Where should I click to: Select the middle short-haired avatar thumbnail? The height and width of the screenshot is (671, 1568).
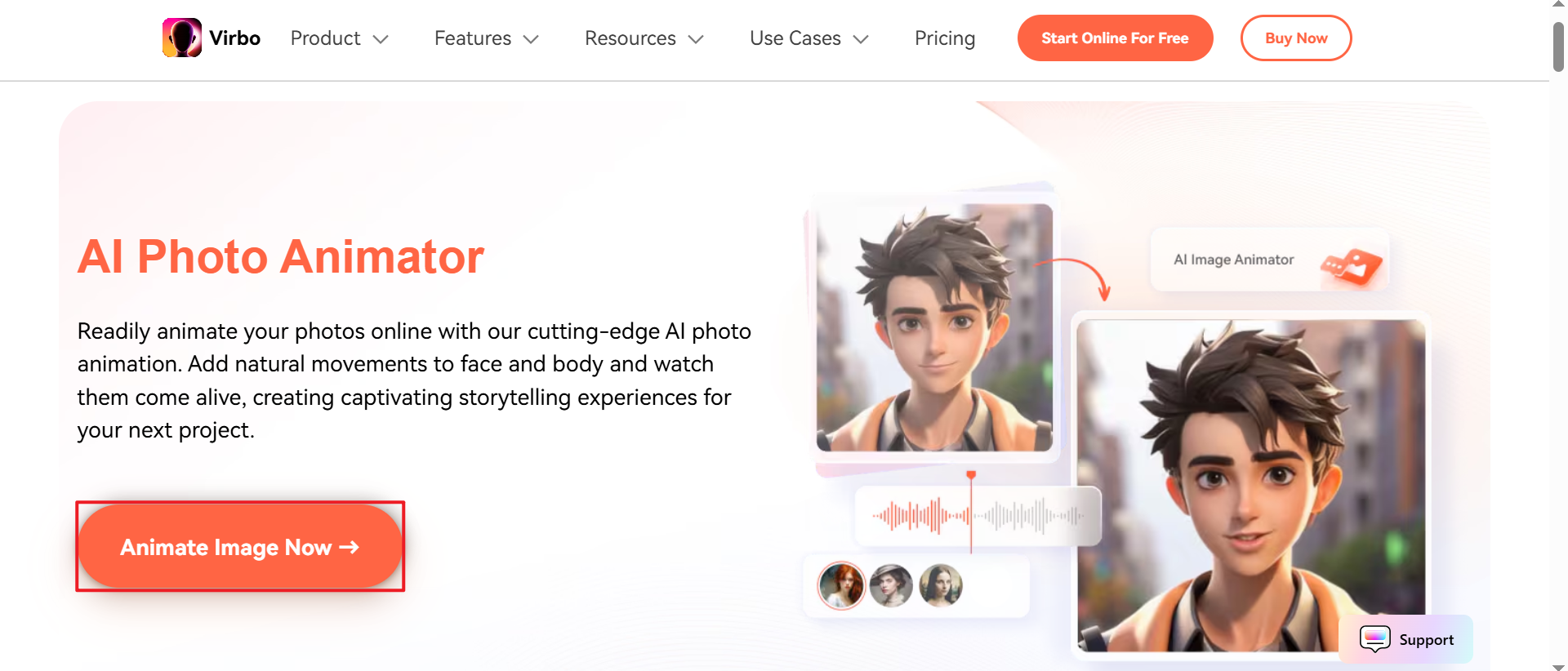pyautogui.click(x=891, y=585)
